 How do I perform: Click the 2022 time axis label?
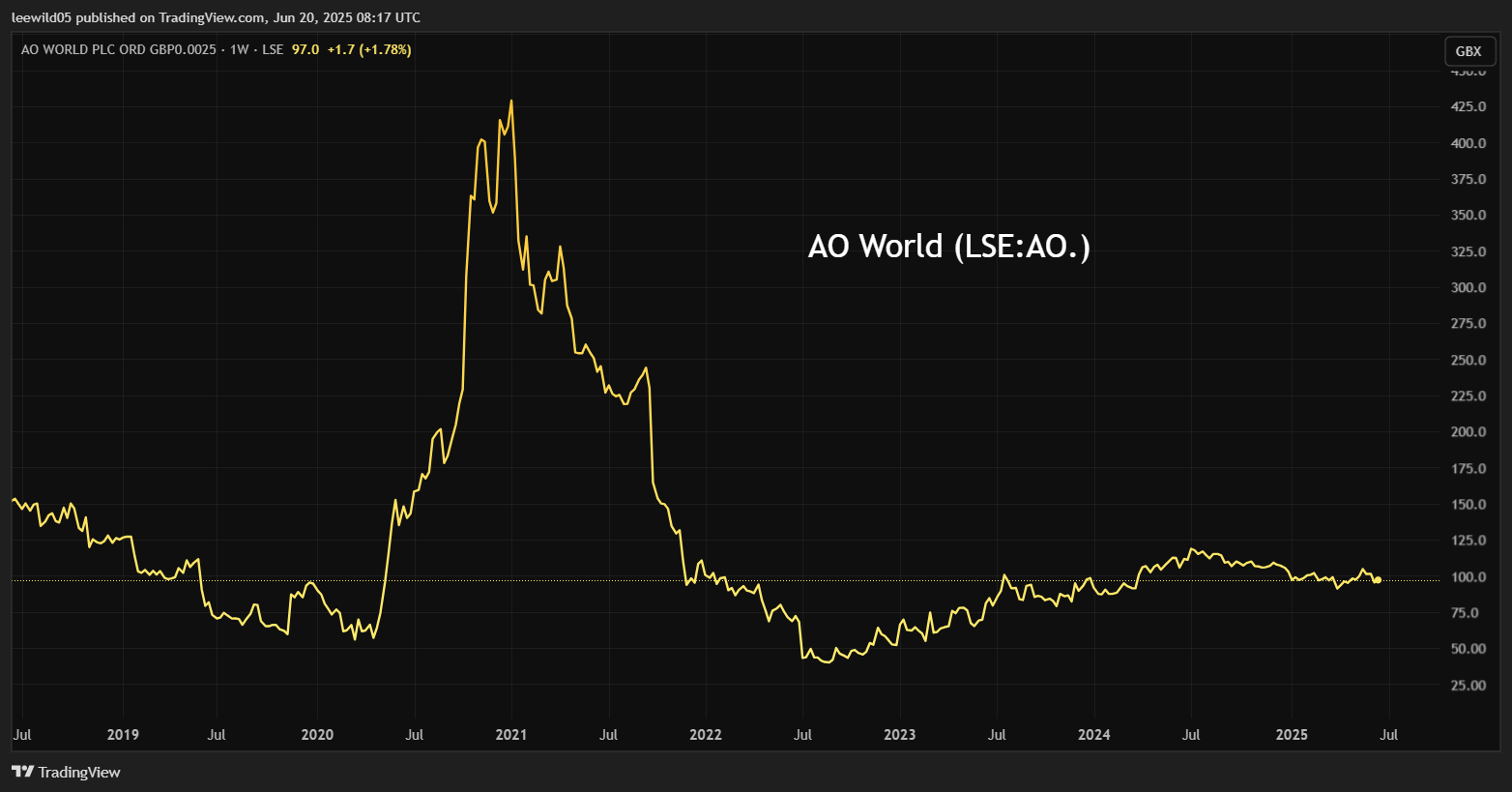[x=706, y=734]
